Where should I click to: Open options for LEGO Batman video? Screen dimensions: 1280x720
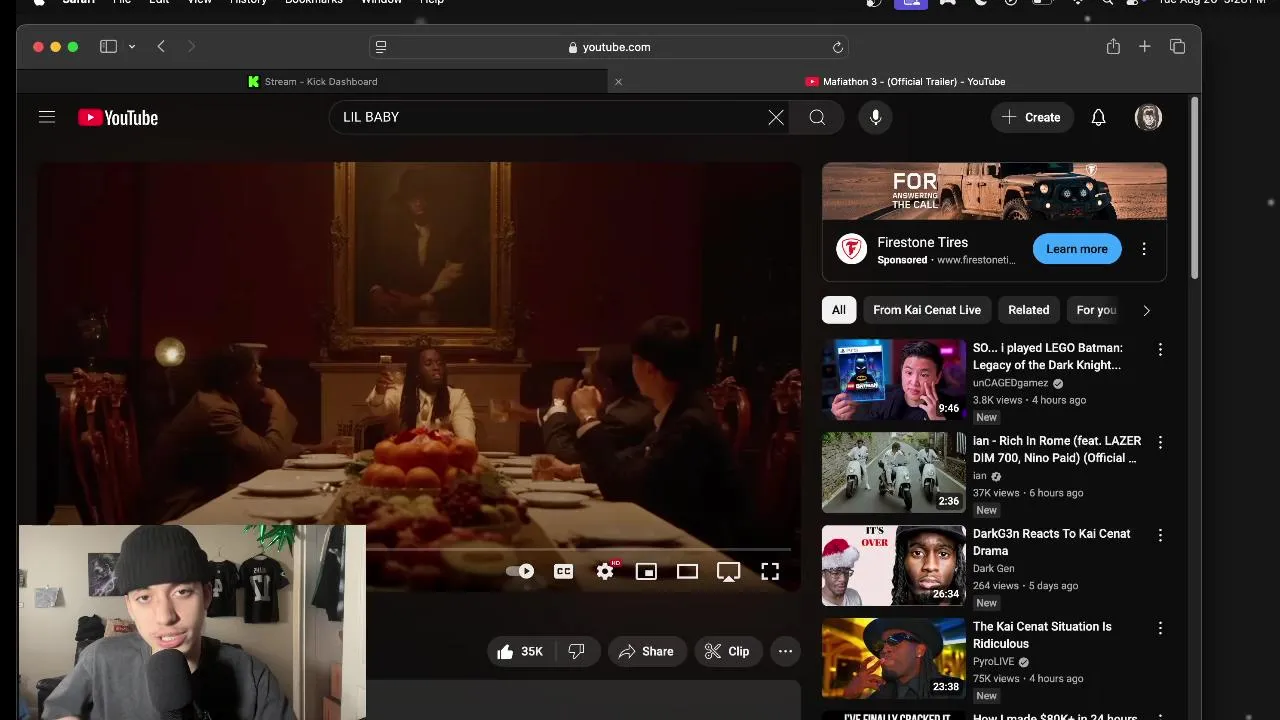1160,350
